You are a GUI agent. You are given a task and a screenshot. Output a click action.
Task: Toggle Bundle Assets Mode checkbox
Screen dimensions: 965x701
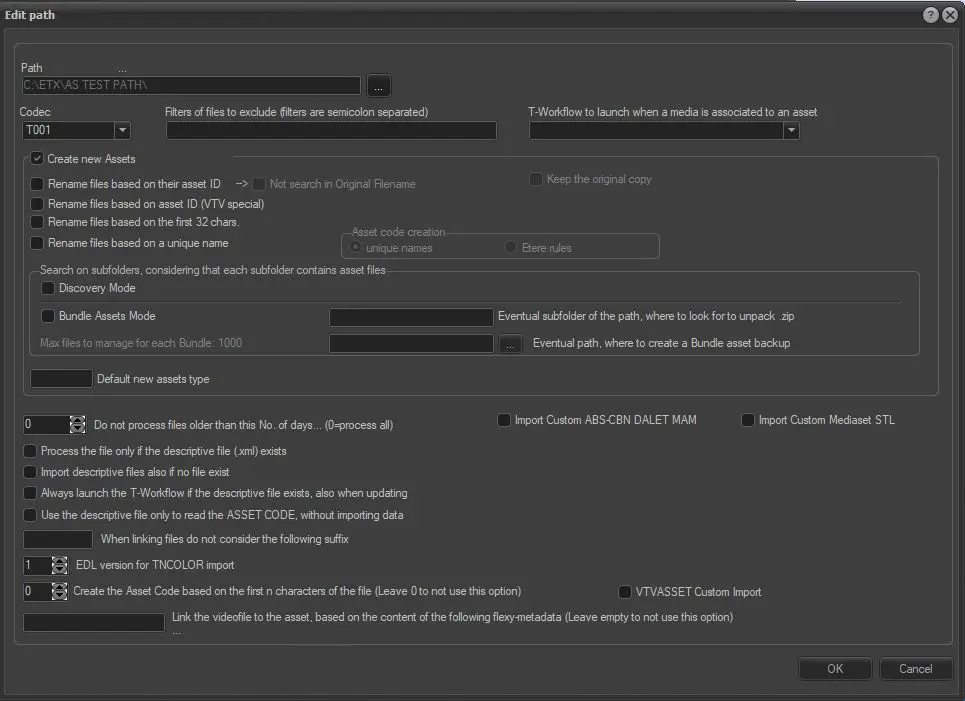(x=48, y=316)
